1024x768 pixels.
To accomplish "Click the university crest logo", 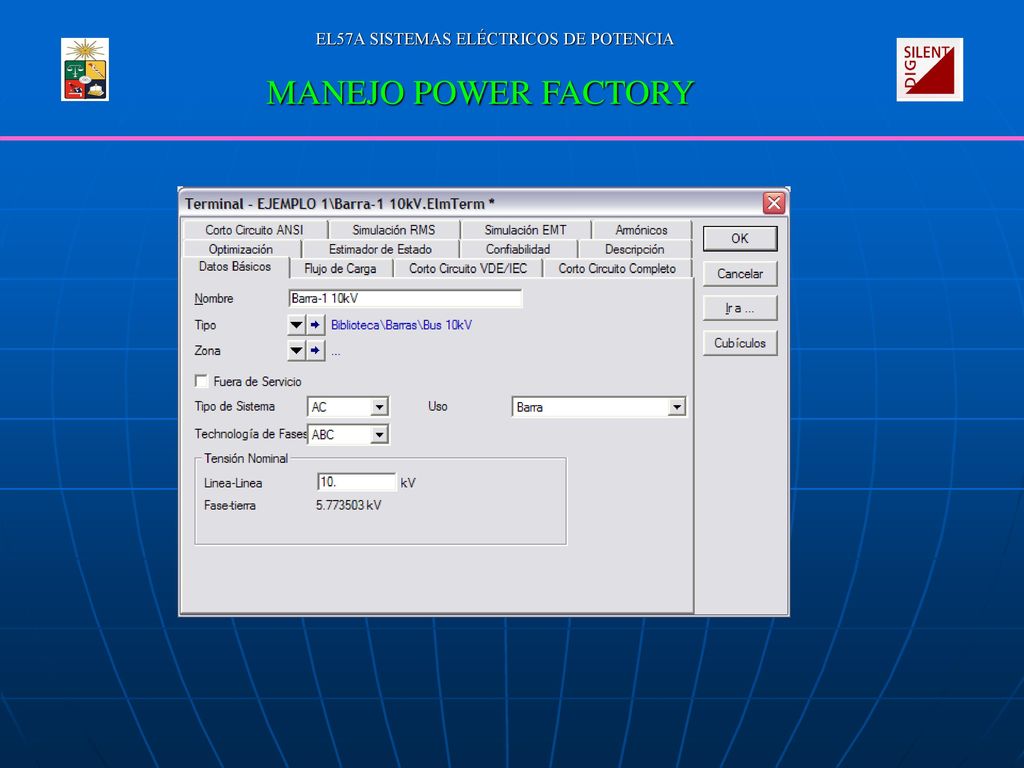I will pyautogui.click(x=85, y=69).
